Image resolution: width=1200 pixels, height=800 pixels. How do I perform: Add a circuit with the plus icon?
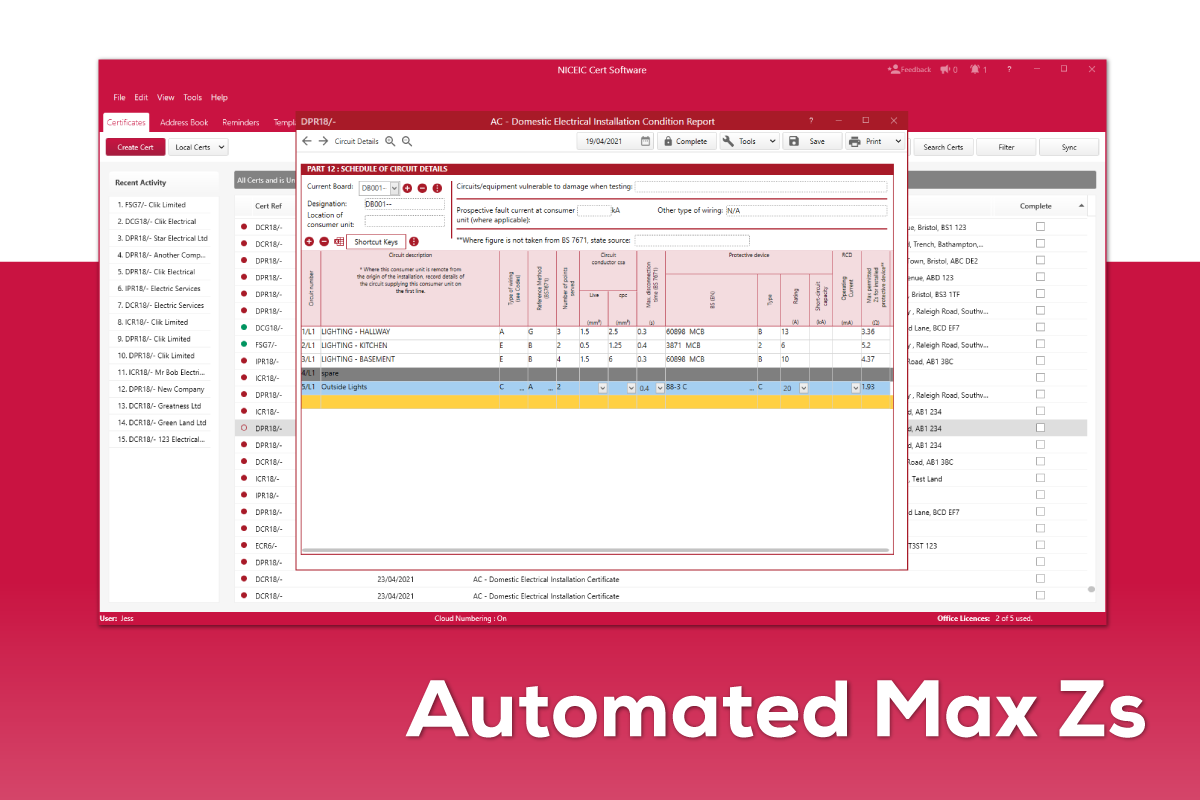click(x=309, y=241)
